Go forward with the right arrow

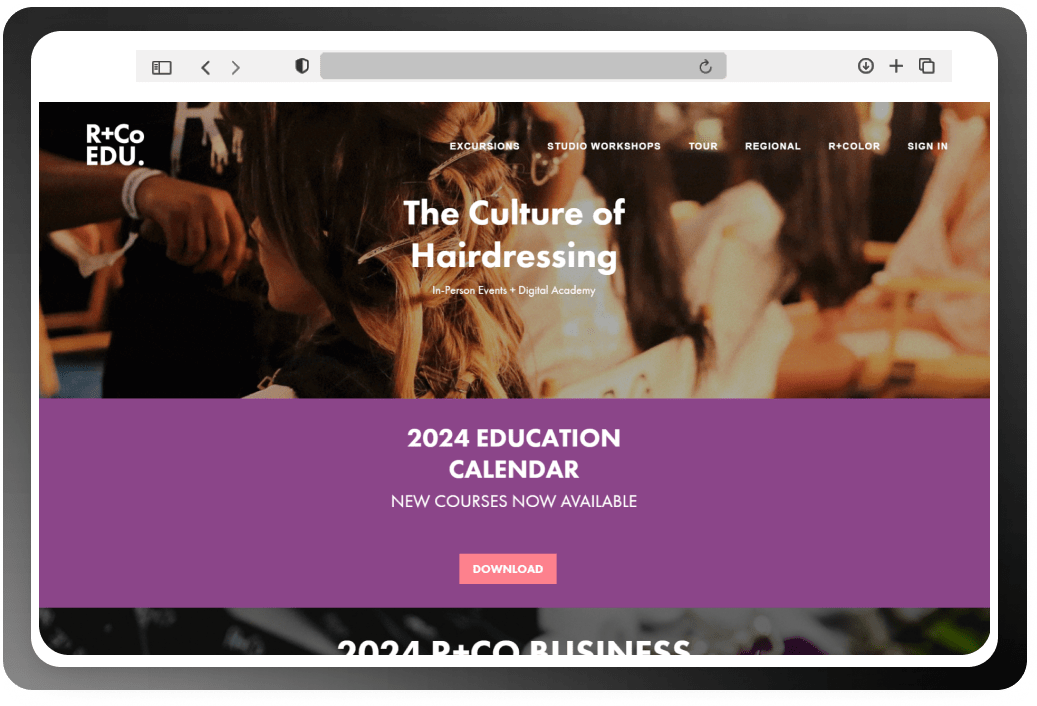pyautogui.click(x=235, y=67)
